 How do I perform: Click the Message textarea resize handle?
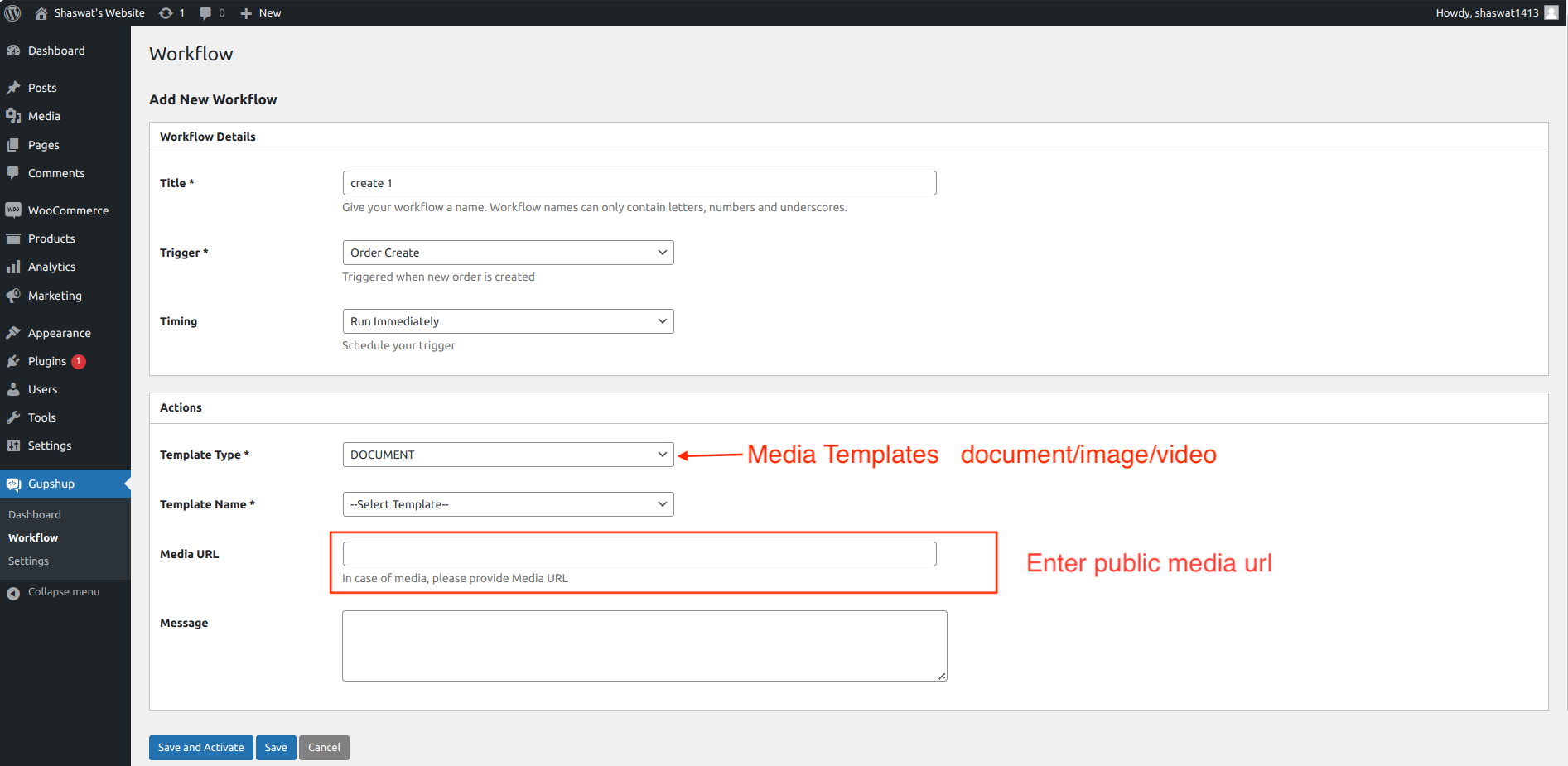pyautogui.click(x=942, y=676)
